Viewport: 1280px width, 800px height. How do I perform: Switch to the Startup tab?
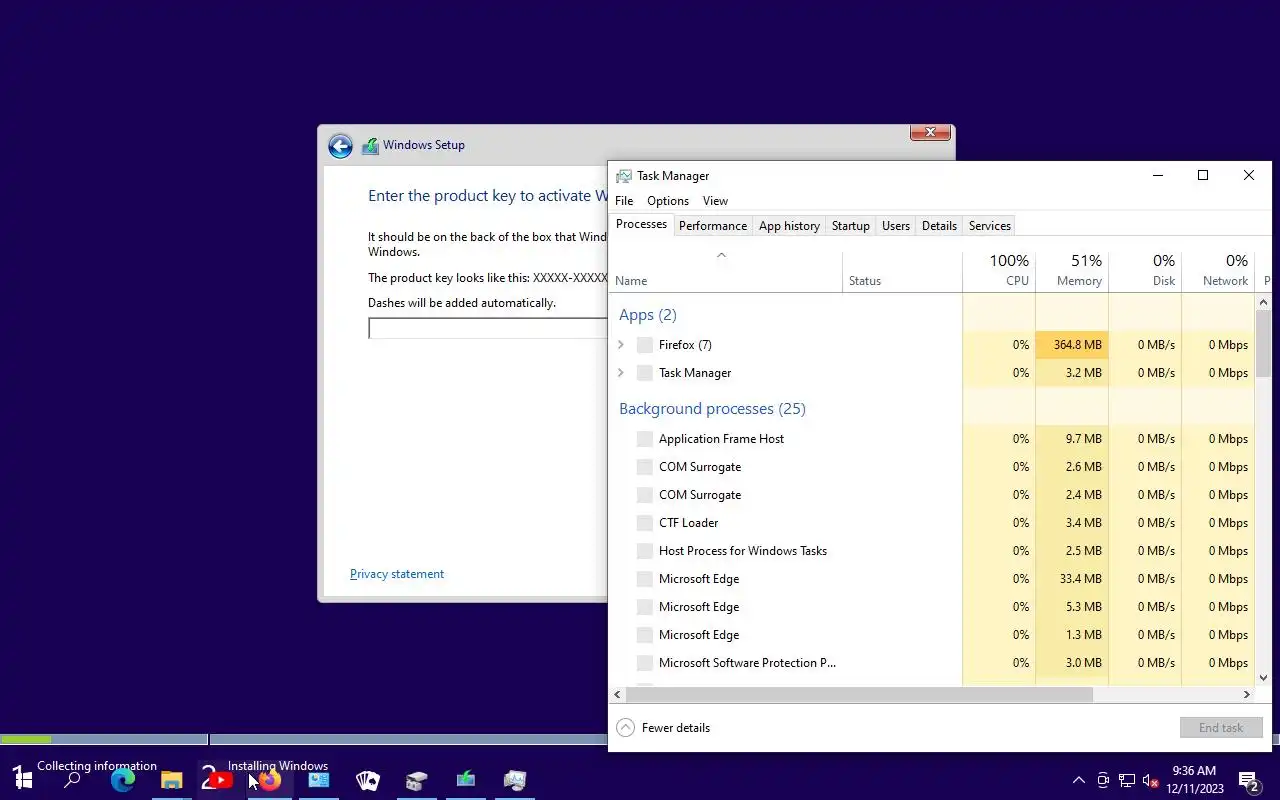pos(851,226)
